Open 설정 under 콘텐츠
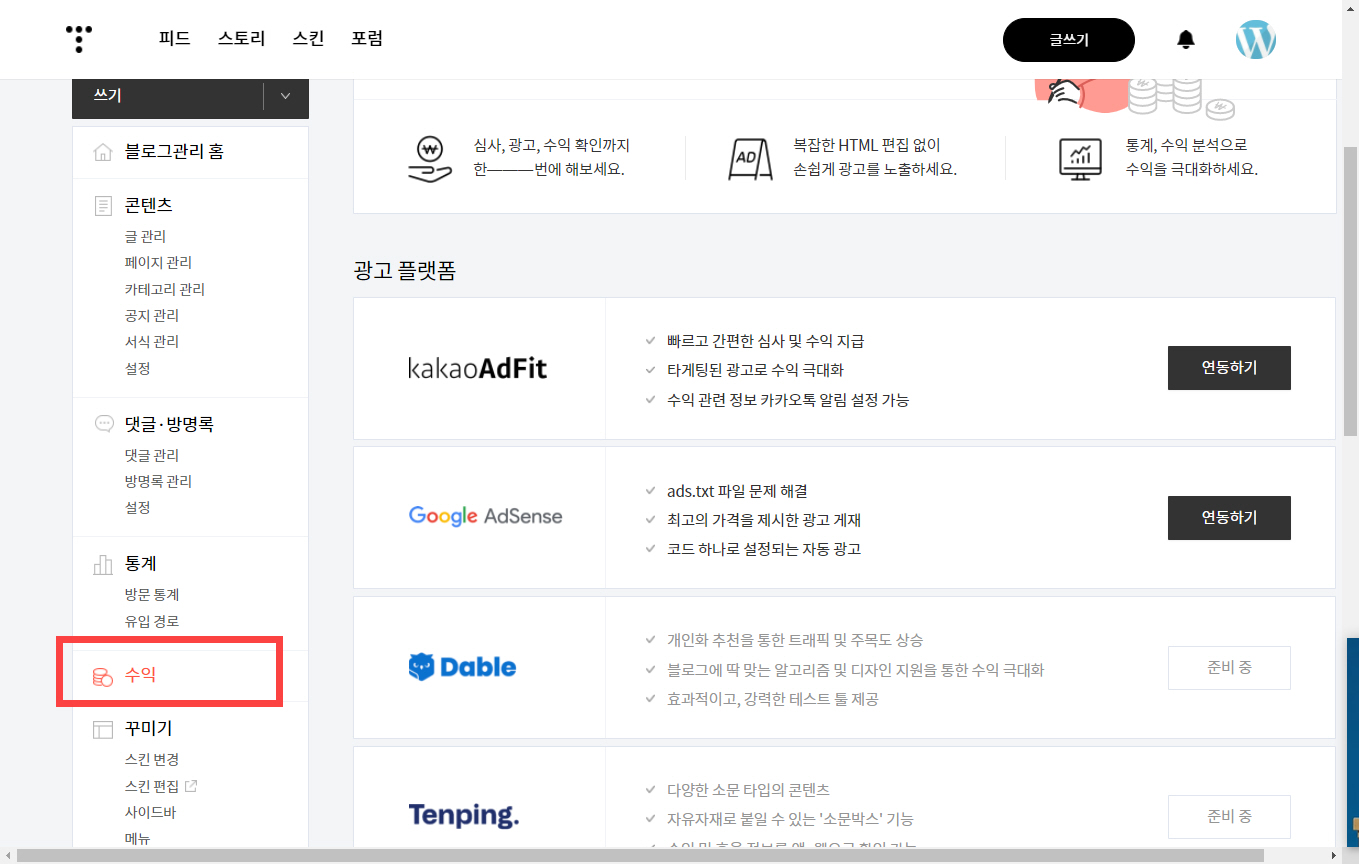 click(137, 369)
